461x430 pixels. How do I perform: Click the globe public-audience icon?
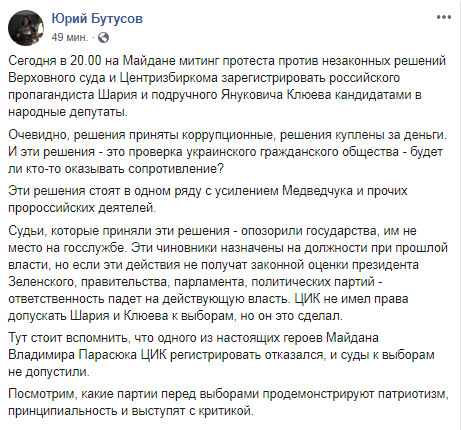pos(103,37)
